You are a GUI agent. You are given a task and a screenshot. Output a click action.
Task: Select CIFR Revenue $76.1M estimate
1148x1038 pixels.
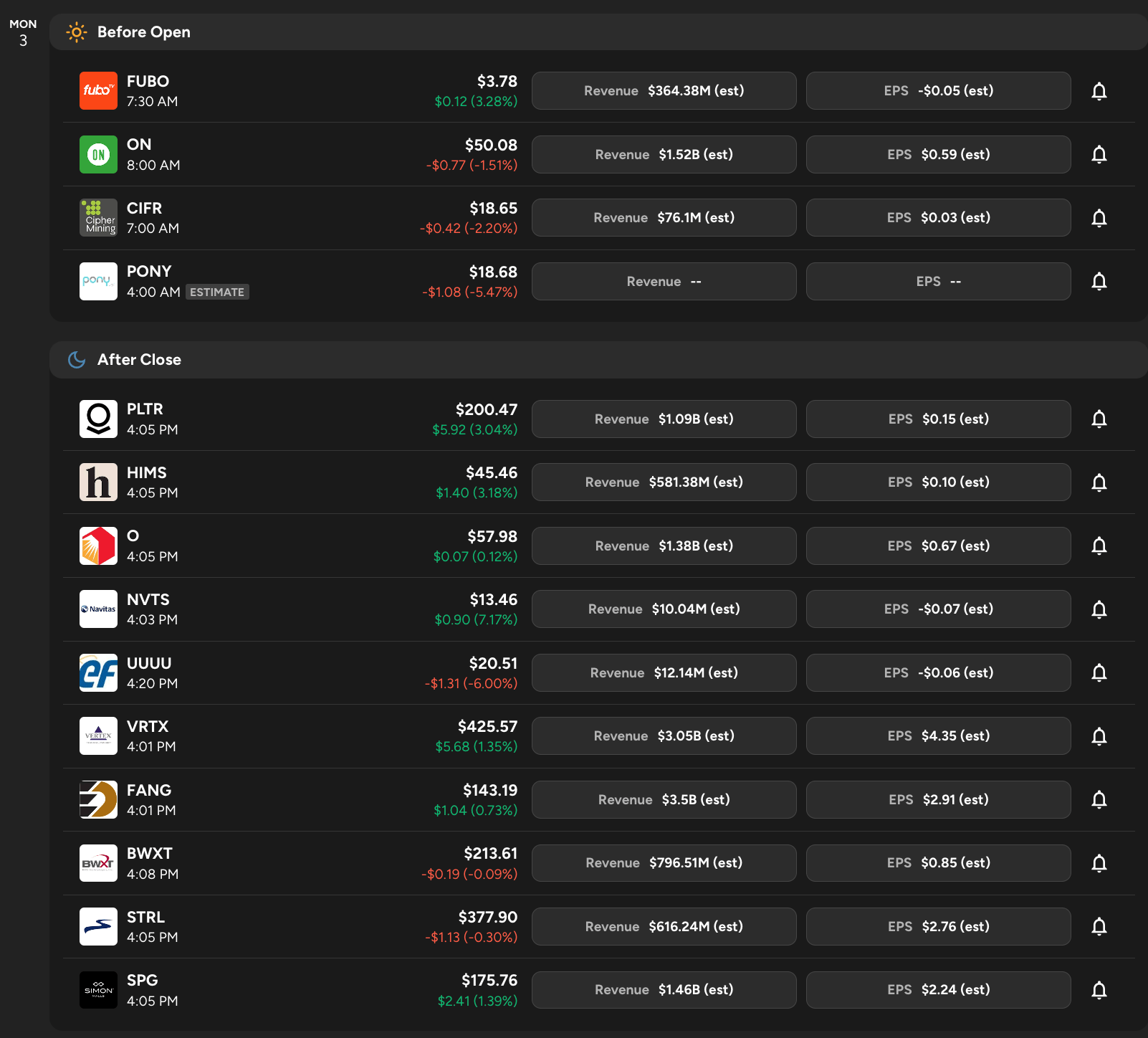click(x=664, y=218)
